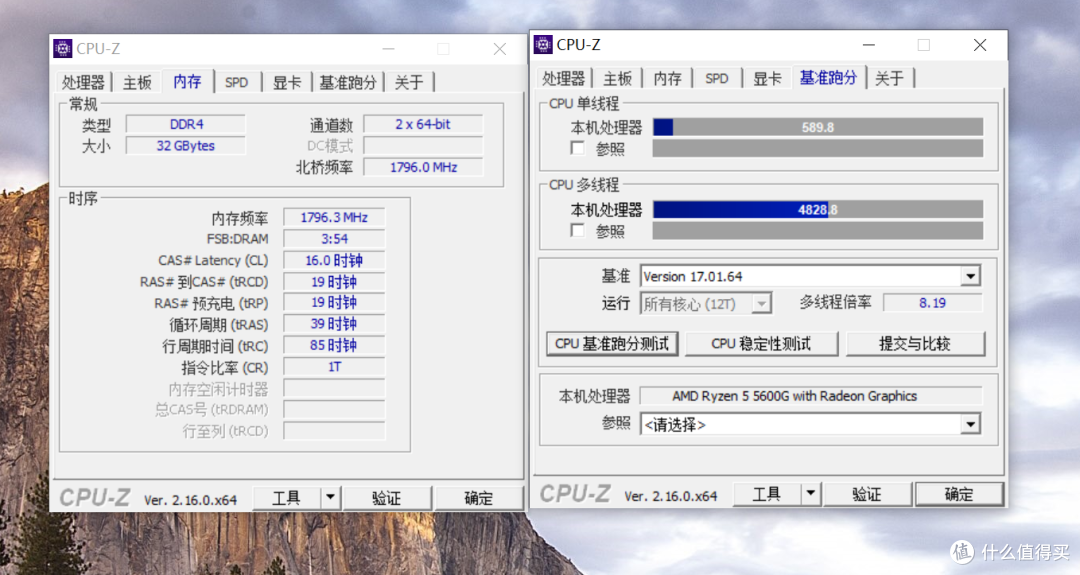Open 显卡 tab in right window
The width and height of the screenshot is (1080, 575).
767,79
